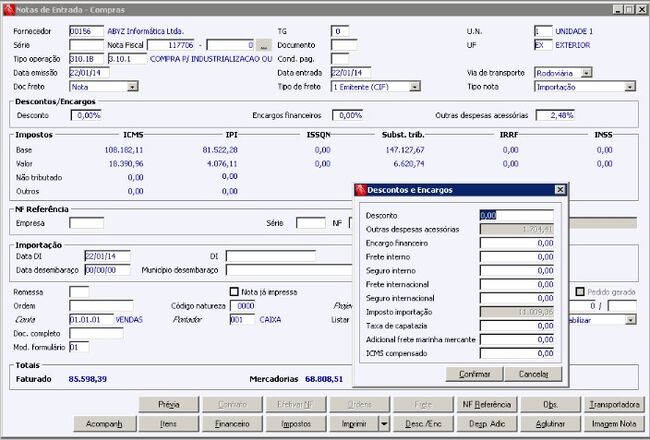Confirm the Descontos e Encargos dialog
Viewport: 650px width, 440px height.
475,374
